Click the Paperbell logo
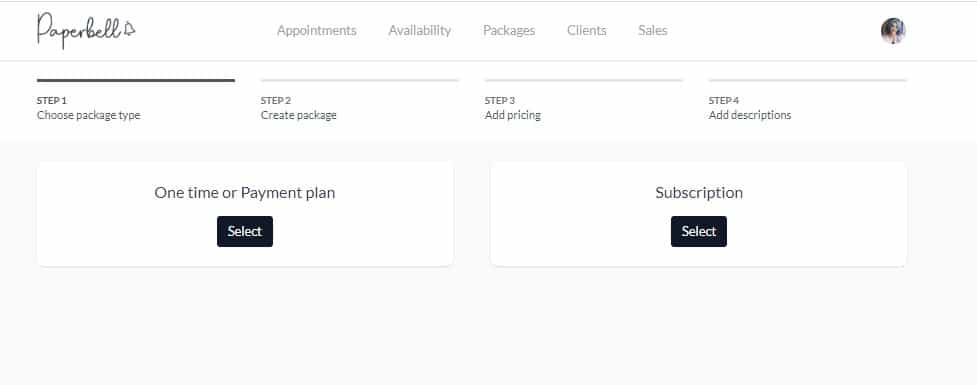The image size is (977, 385). click(85, 29)
